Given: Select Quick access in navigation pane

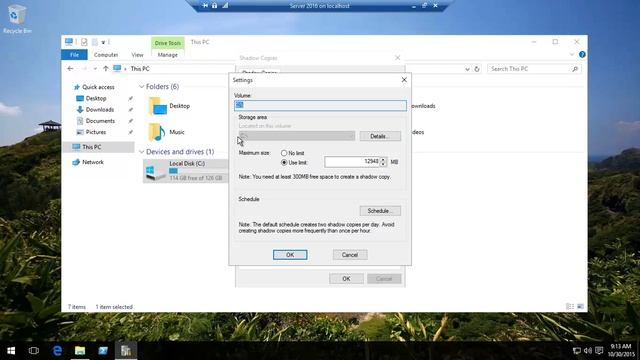Looking at the screenshot, I should coord(98,87).
